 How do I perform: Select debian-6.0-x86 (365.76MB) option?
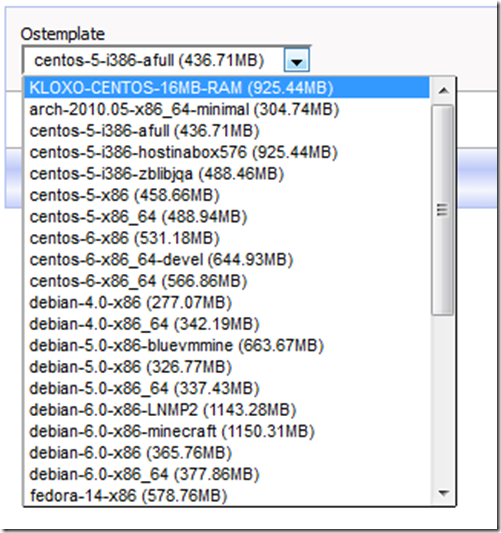pyautogui.click(x=227, y=452)
